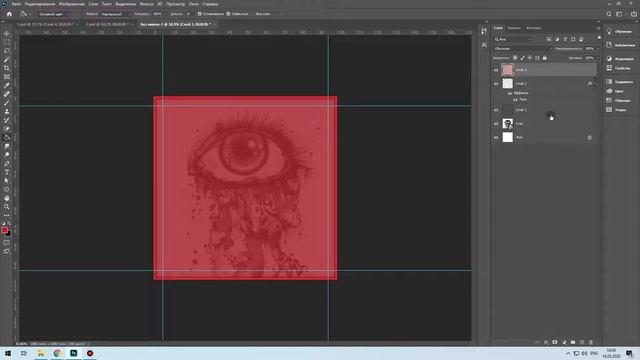Lock all with padlock icon
The image size is (640, 360).
tap(544, 58)
